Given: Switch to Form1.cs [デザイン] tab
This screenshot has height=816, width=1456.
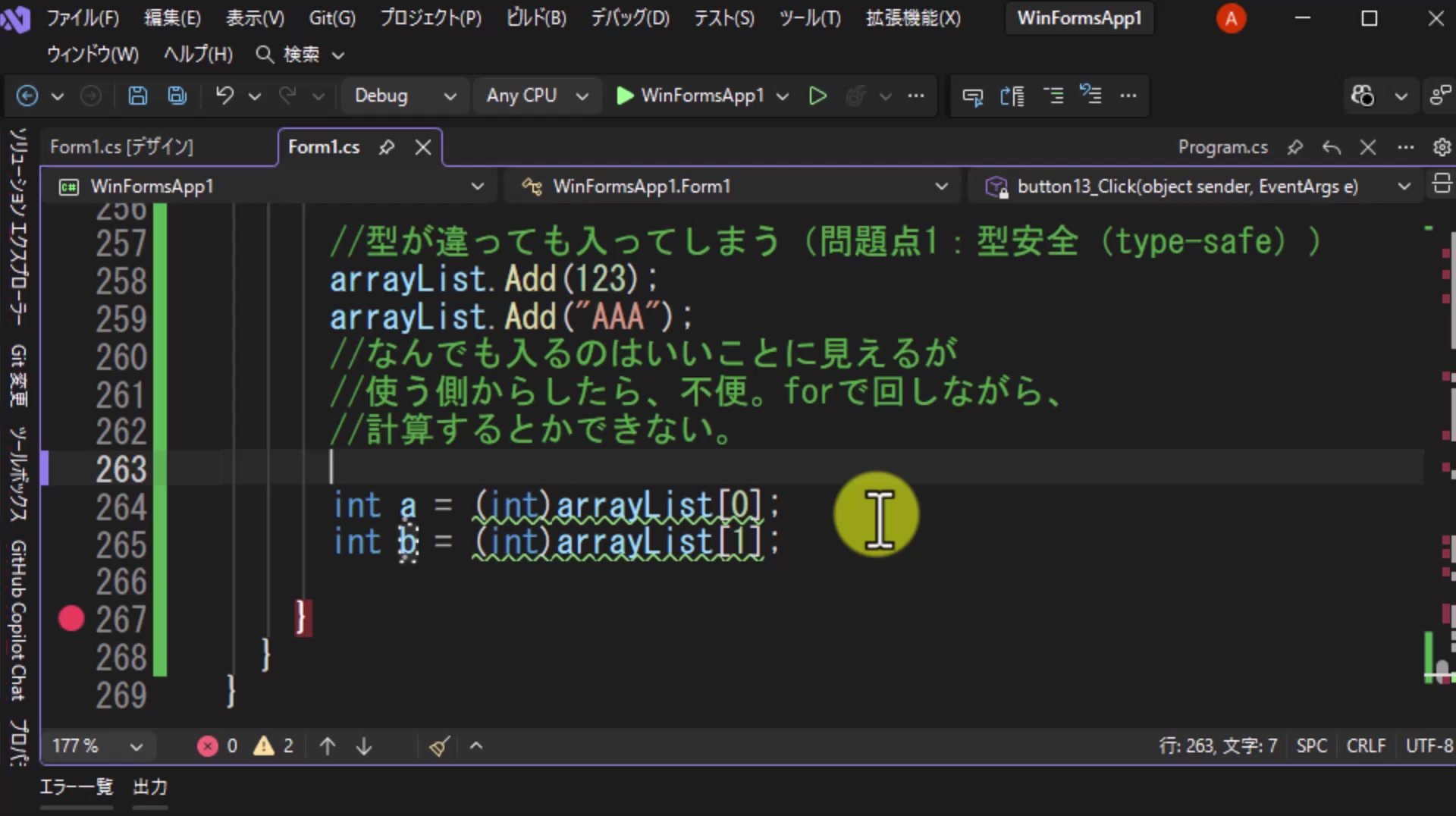Looking at the screenshot, I should point(121,147).
